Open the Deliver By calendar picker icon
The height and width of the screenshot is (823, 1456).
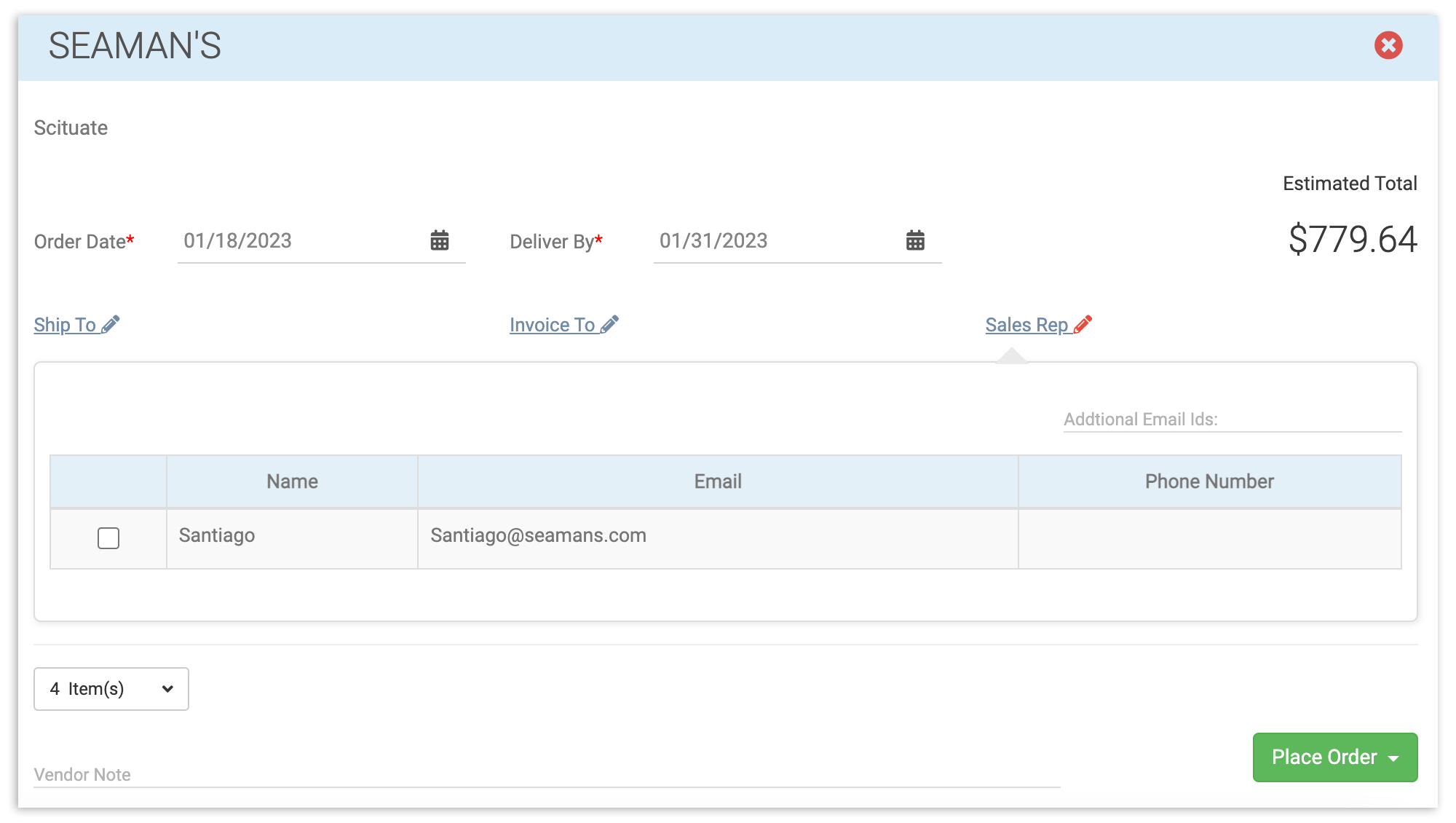[915, 240]
